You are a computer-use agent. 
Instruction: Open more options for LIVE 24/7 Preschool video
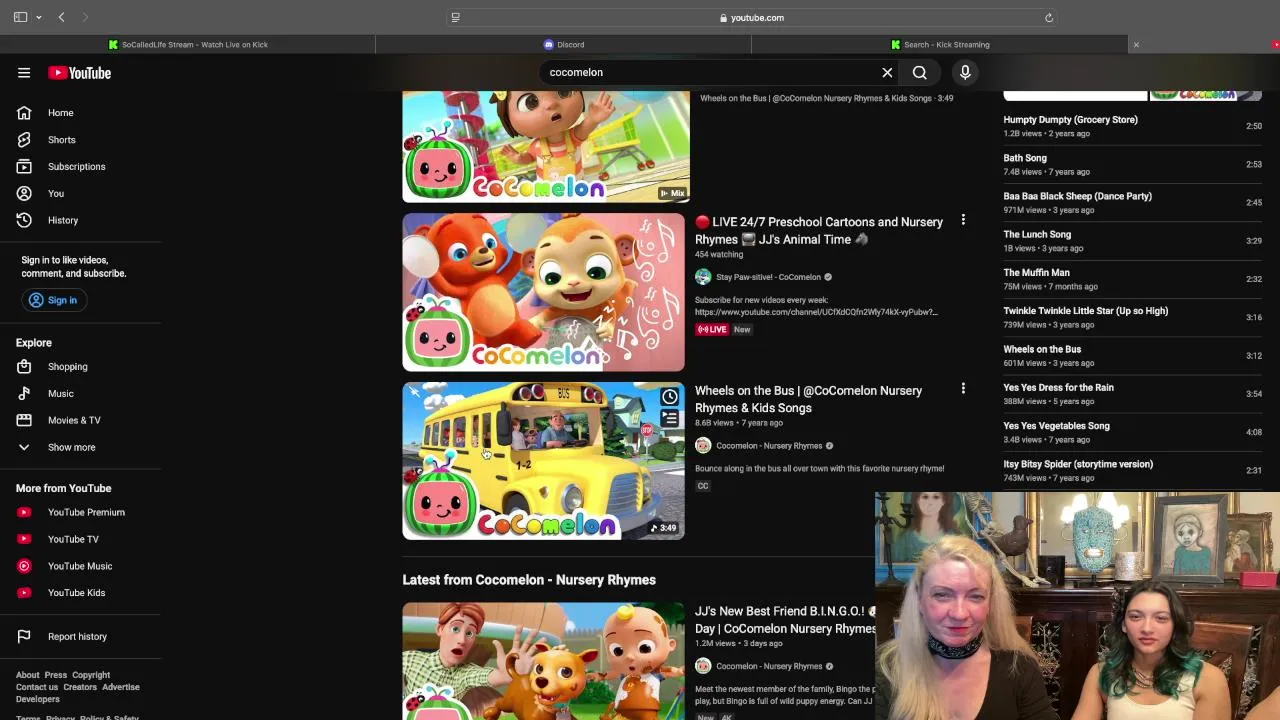963,220
